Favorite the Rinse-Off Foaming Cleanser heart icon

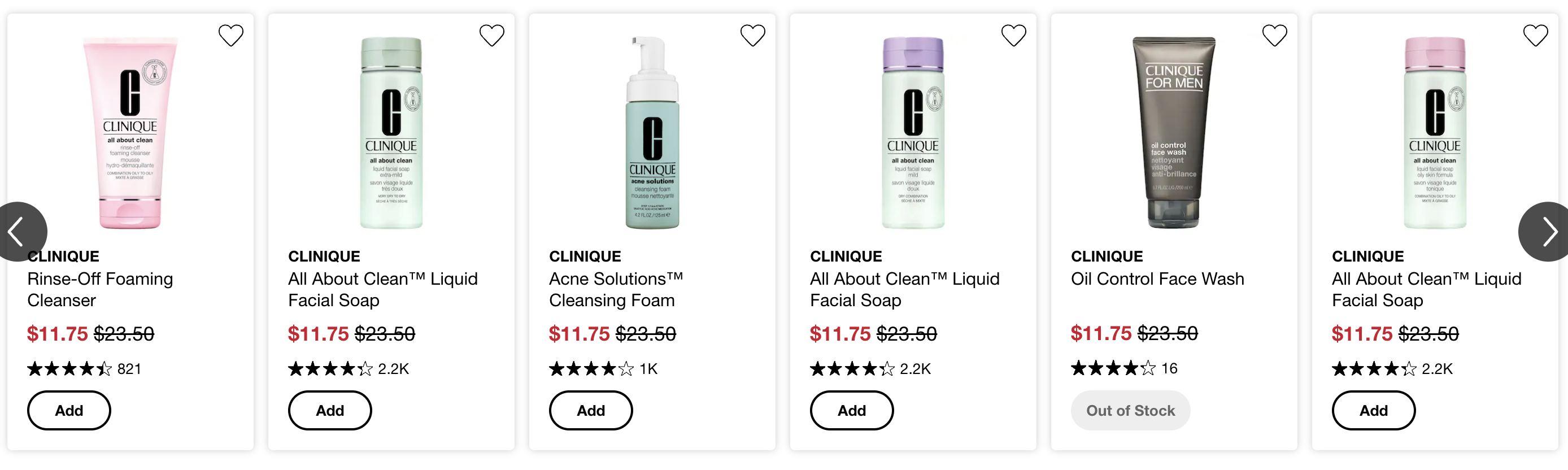pyautogui.click(x=230, y=36)
